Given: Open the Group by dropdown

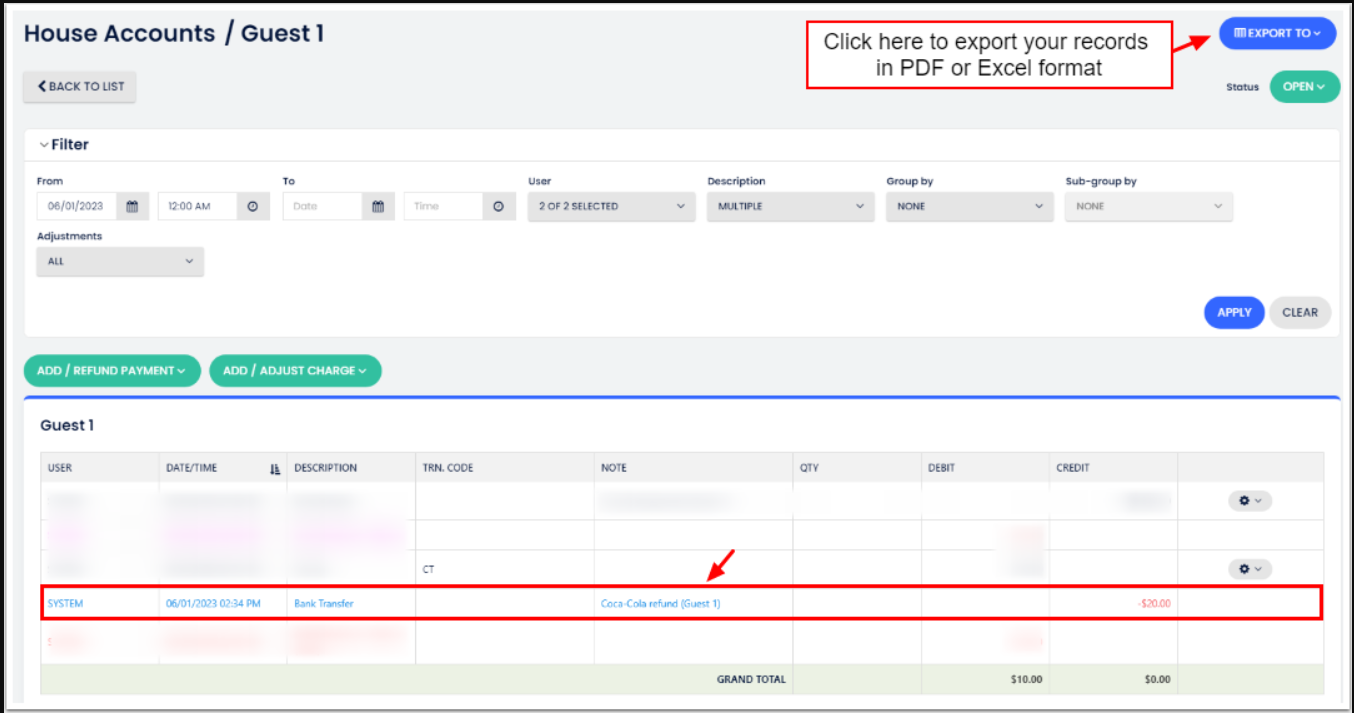Looking at the screenshot, I should pos(969,206).
